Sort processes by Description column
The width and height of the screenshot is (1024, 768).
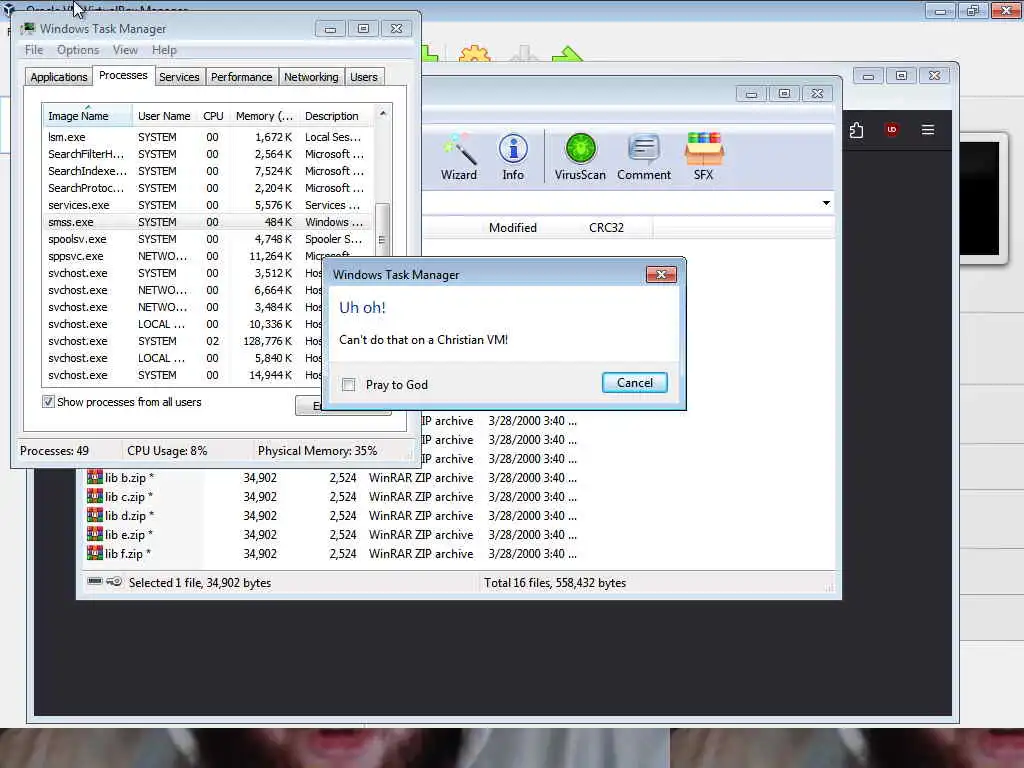click(336, 116)
